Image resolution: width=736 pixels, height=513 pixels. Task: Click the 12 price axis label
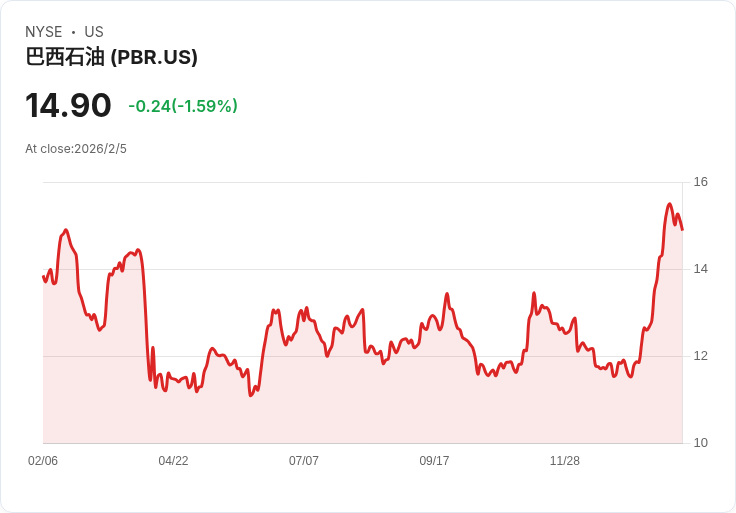pyautogui.click(x=700, y=356)
